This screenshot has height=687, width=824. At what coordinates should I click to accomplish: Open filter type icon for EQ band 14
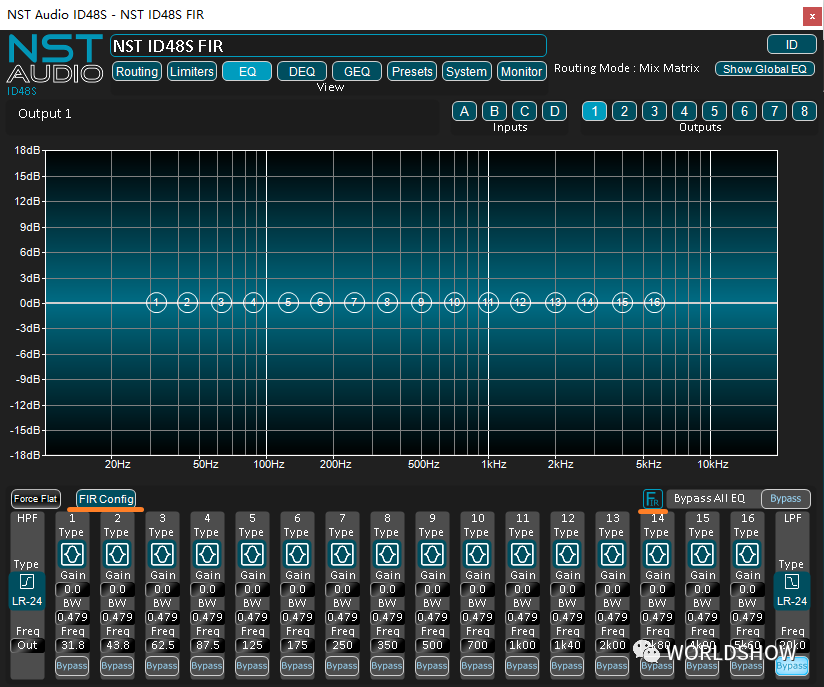point(657,555)
